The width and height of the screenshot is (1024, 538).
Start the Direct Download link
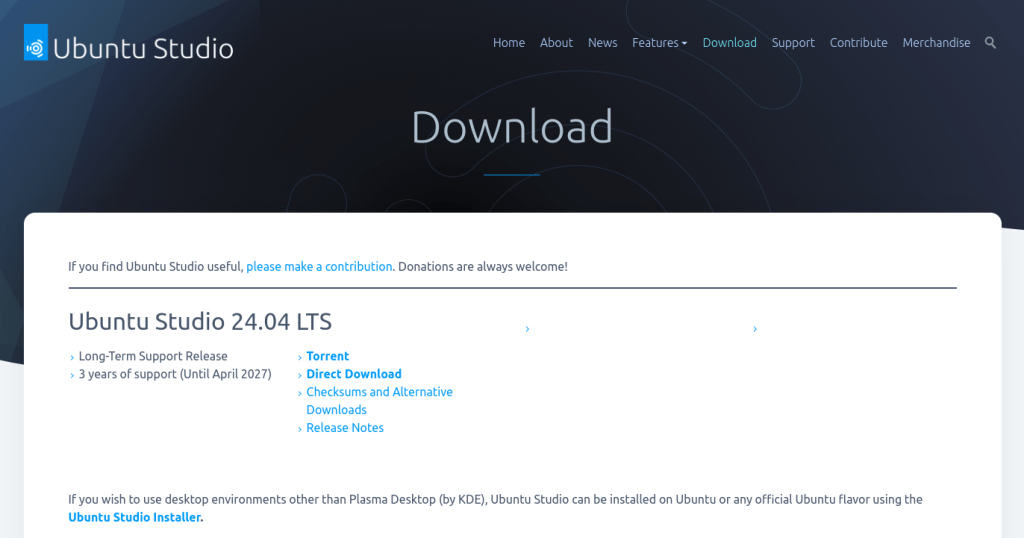coord(353,374)
